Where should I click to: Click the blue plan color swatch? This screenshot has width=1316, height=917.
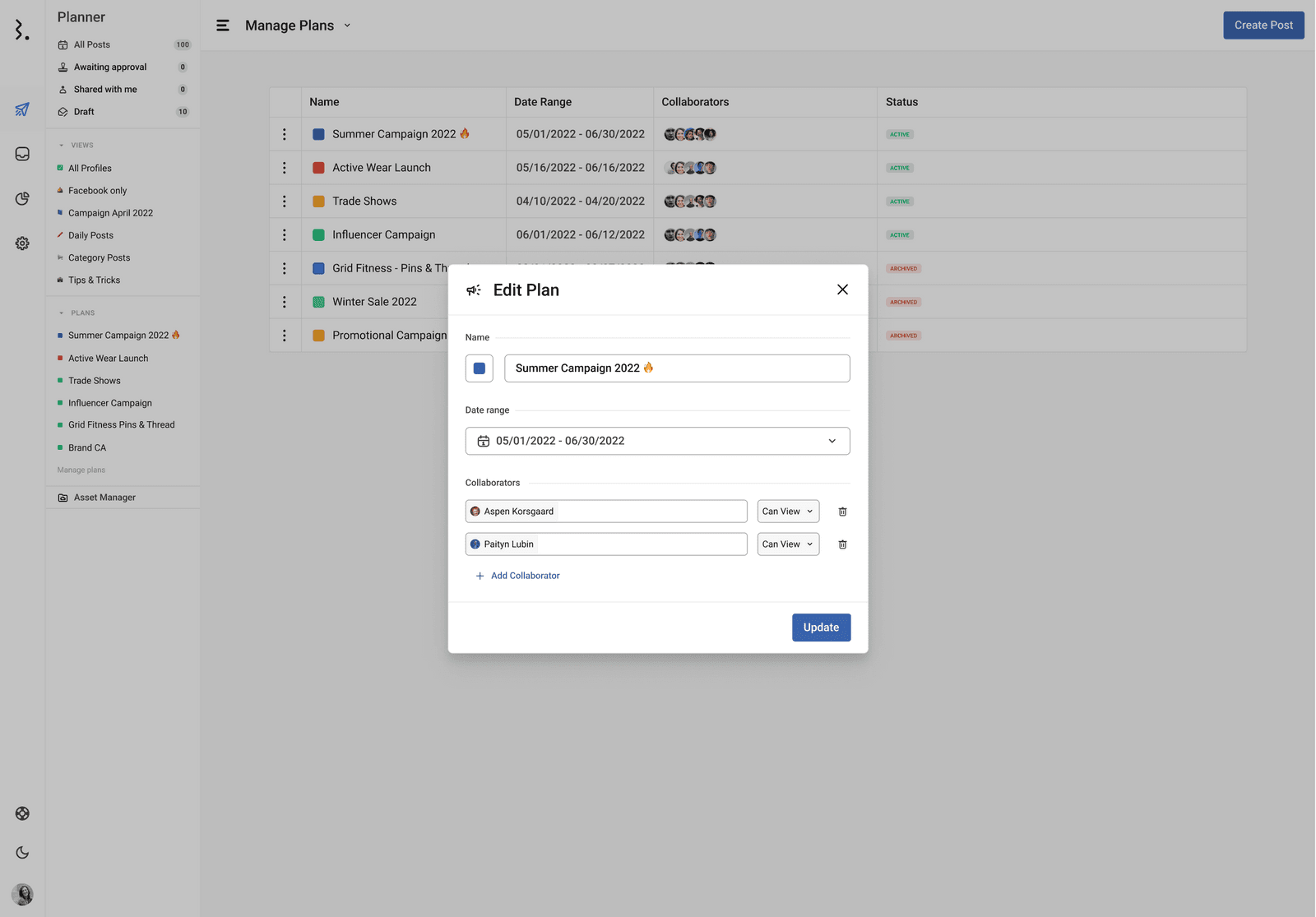[x=480, y=368]
